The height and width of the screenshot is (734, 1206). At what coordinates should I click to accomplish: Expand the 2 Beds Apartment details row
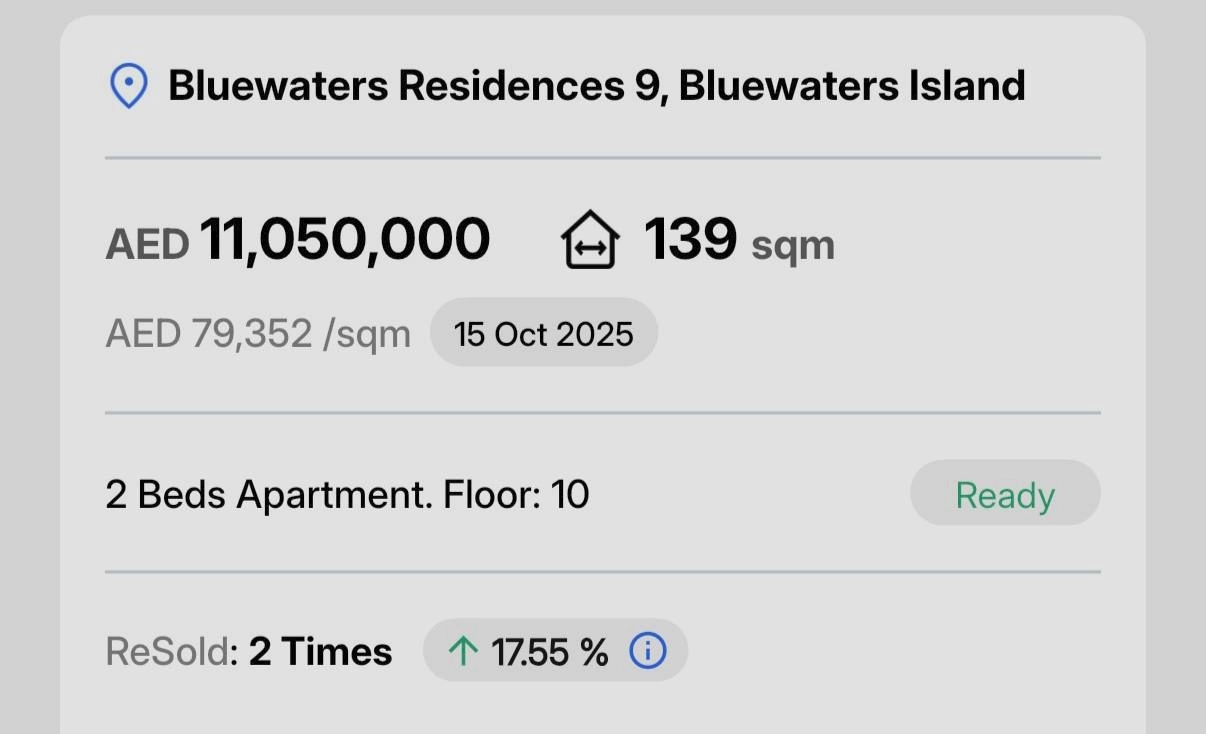click(x=348, y=493)
